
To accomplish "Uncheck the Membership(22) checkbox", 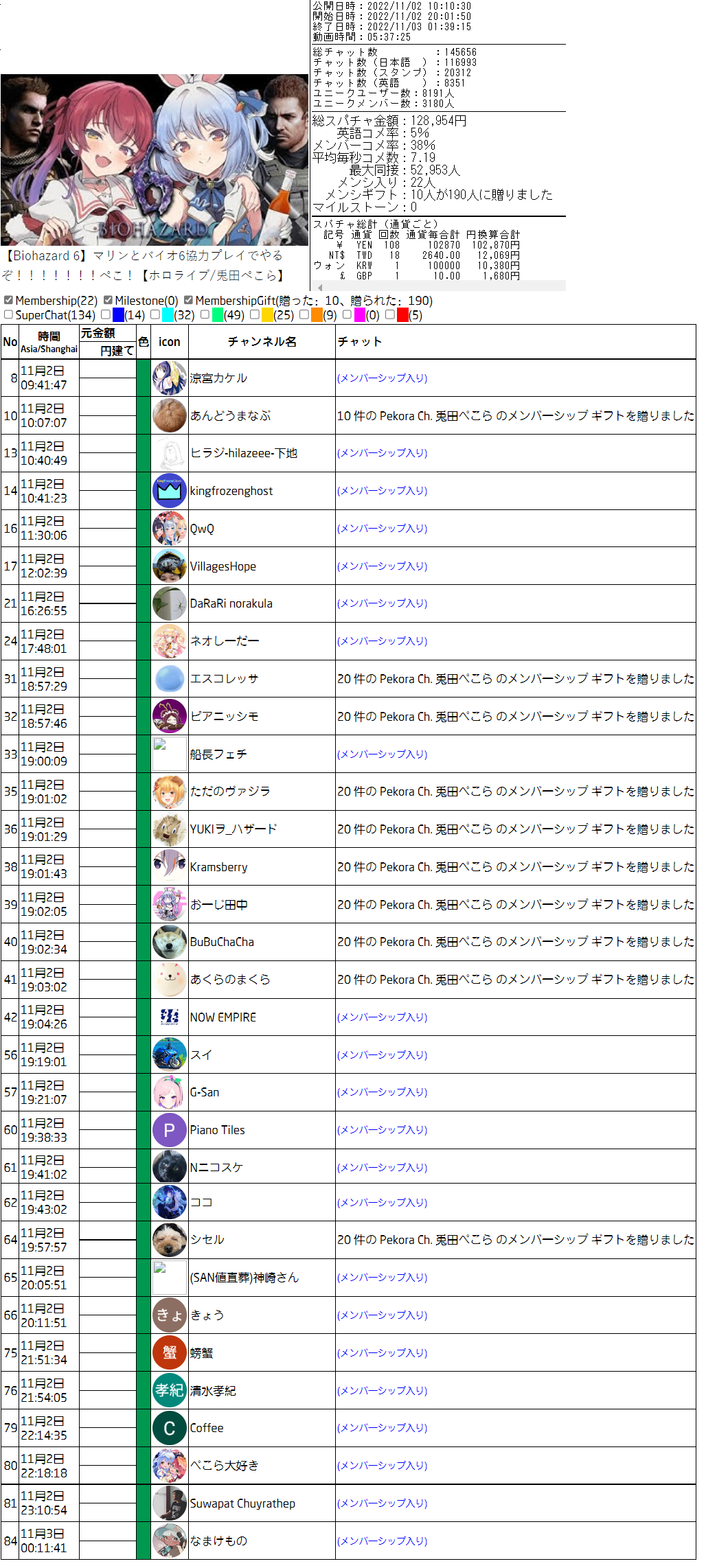I will click(8, 300).
